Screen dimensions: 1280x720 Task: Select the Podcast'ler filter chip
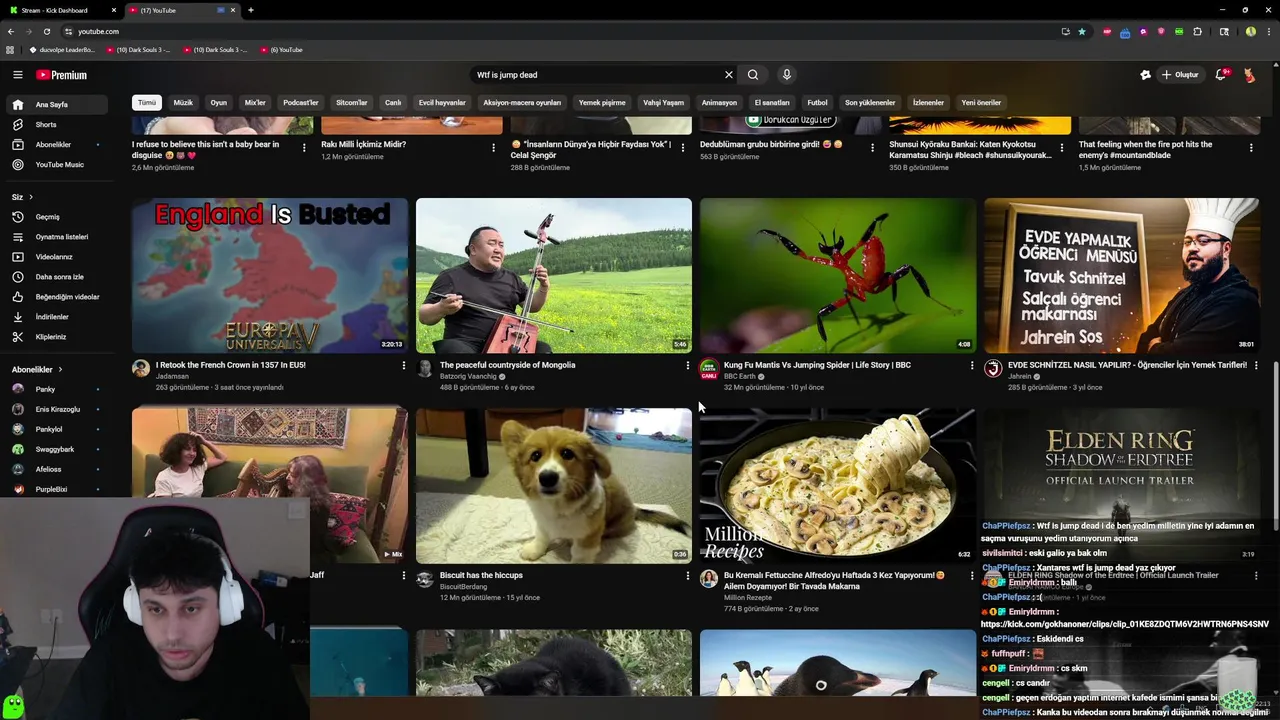300,102
